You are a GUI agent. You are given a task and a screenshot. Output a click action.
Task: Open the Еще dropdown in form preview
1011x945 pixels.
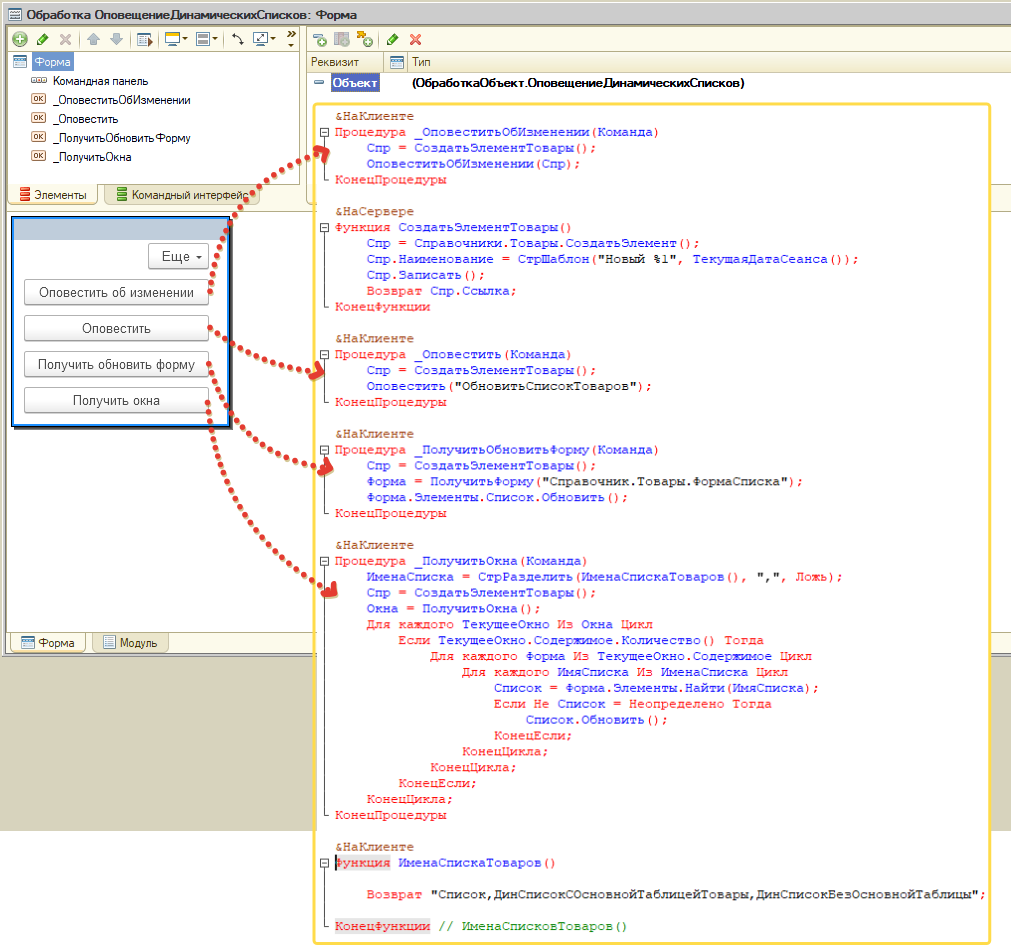(x=179, y=257)
